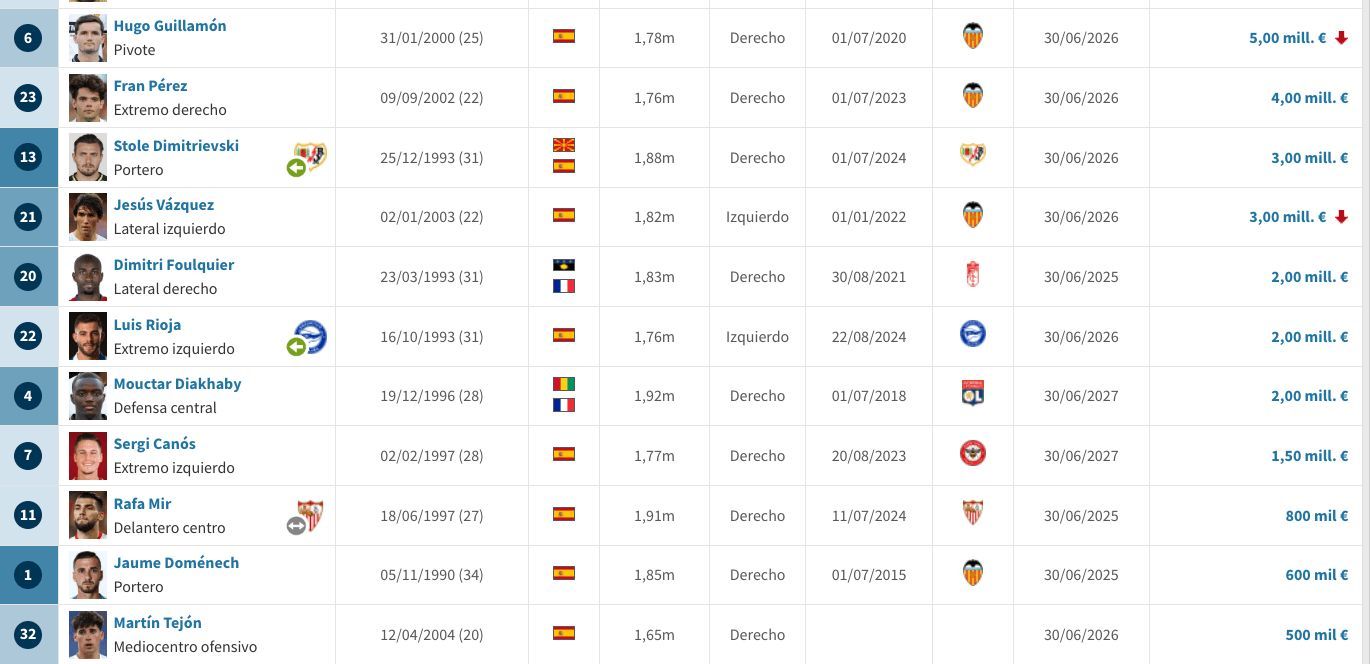Click the red arrow beside Jesús Vázquez's market value

pos(1344,216)
